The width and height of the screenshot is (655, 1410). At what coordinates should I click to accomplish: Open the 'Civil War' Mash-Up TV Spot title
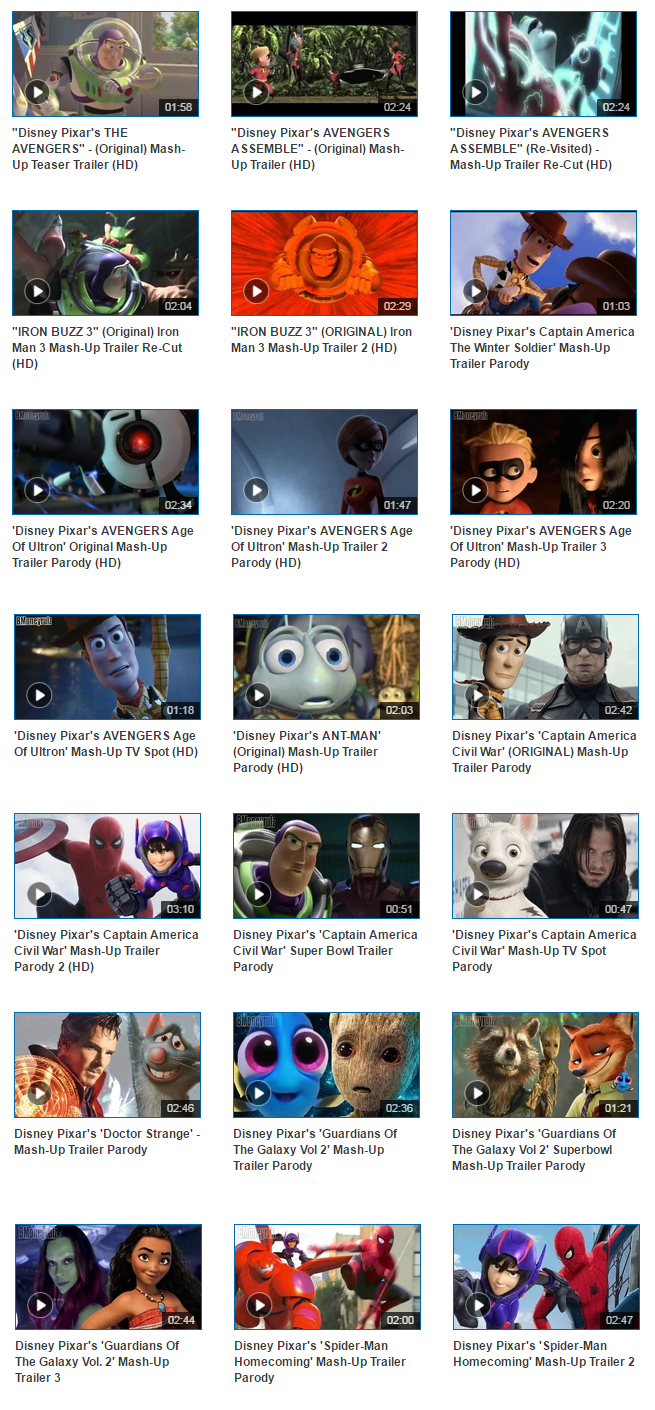point(544,951)
